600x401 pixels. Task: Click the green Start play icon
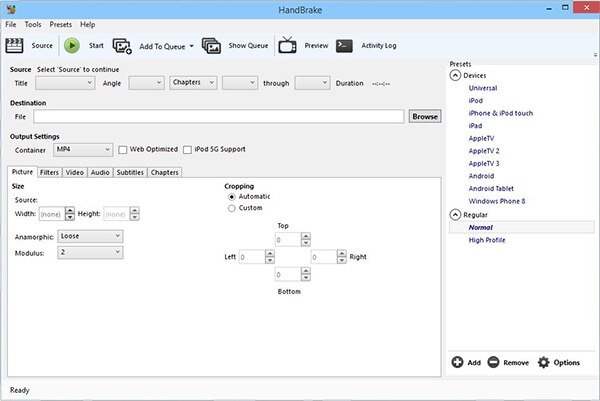tap(72, 46)
